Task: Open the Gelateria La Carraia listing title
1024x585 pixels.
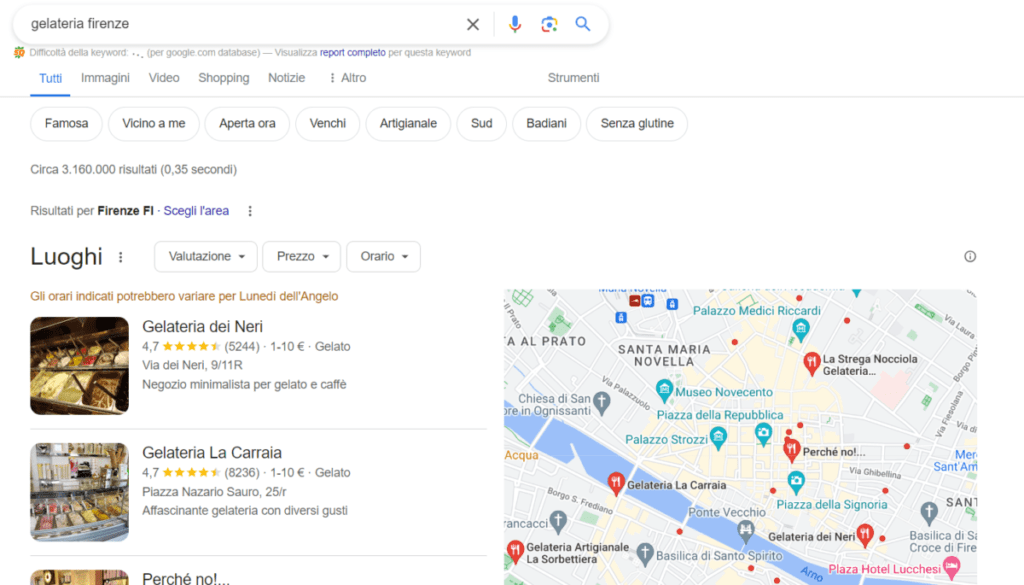Action: click(x=212, y=452)
